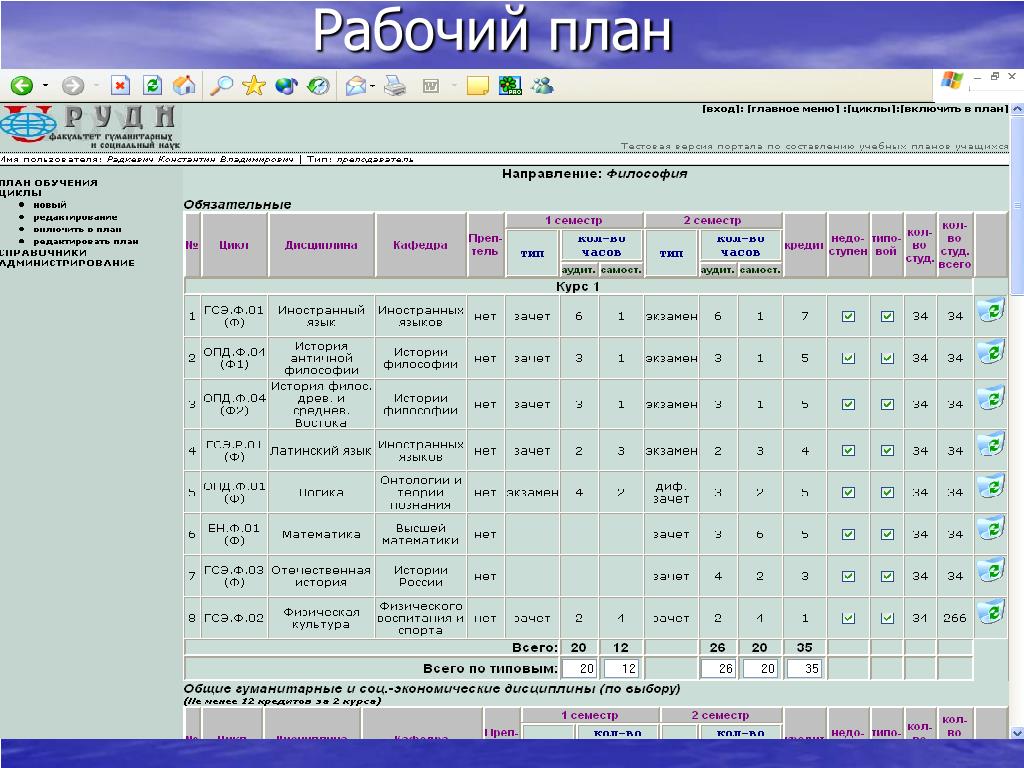Click refresh icon for Латинский язык row

[x=990, y=445]
